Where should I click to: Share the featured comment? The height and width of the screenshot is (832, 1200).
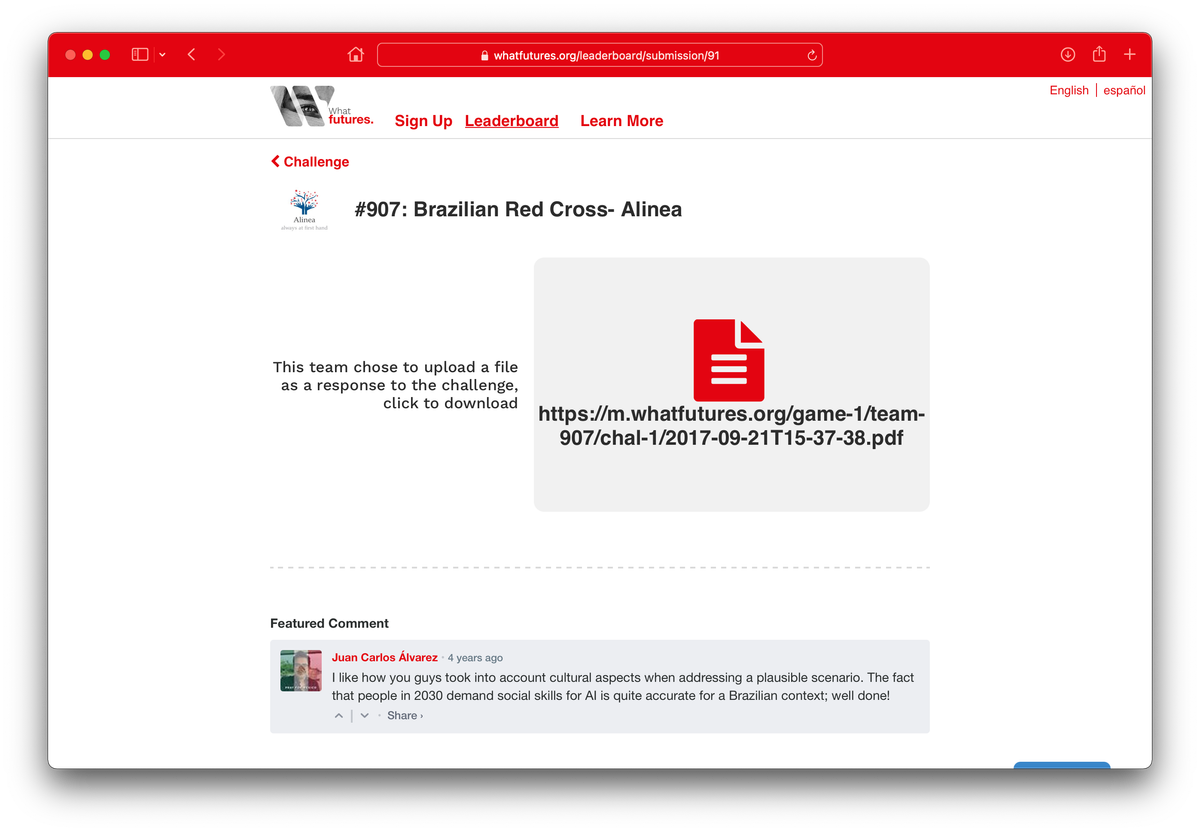pos(405,716)
